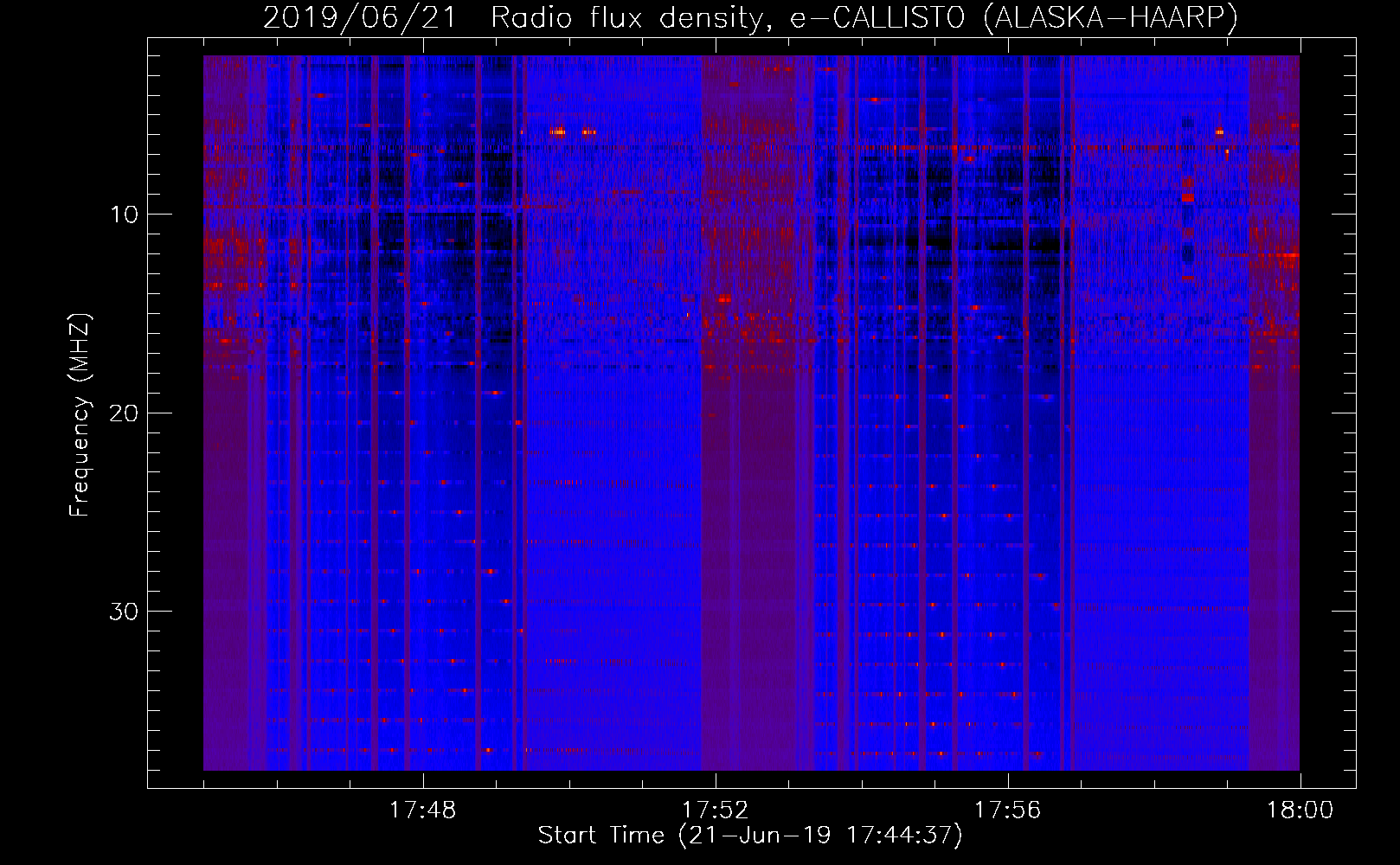Click the 10 MHz frequency tick label

[125, 215]
